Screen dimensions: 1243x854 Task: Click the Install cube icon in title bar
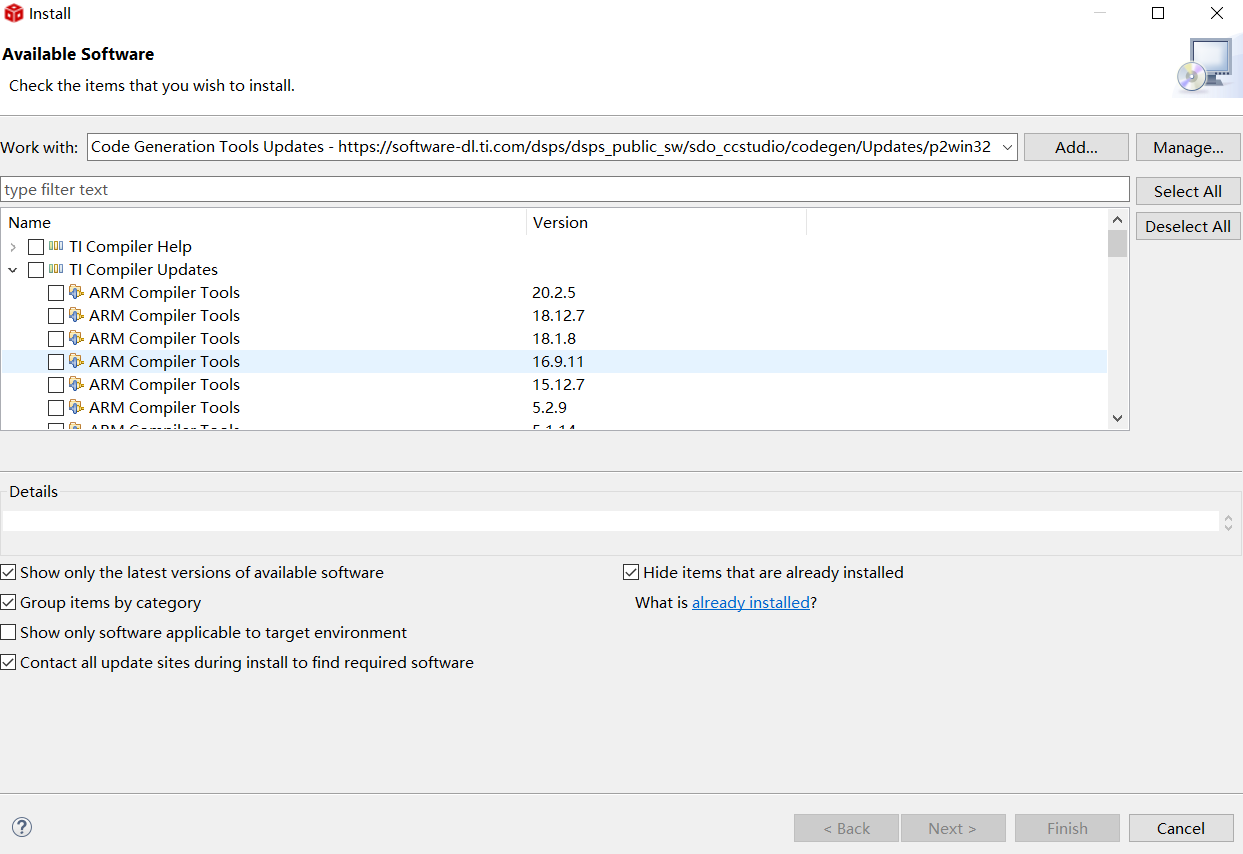click(x=14, y=13)
